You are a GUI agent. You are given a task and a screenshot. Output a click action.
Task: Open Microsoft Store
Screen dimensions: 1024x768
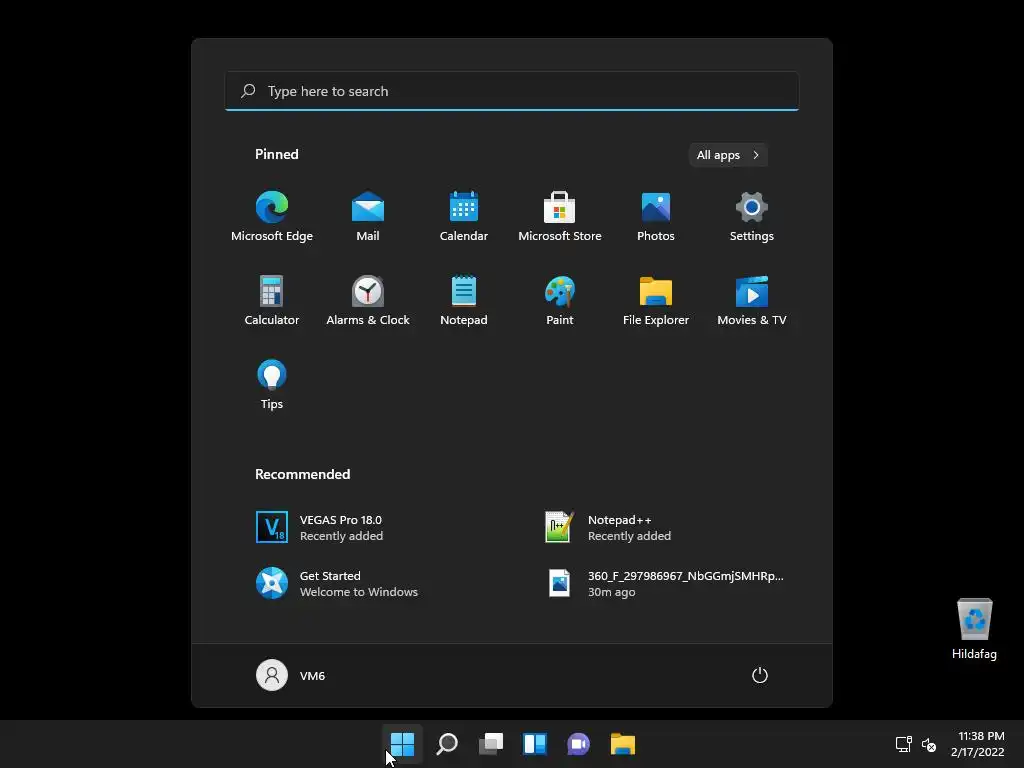click(x=560, y=217)
